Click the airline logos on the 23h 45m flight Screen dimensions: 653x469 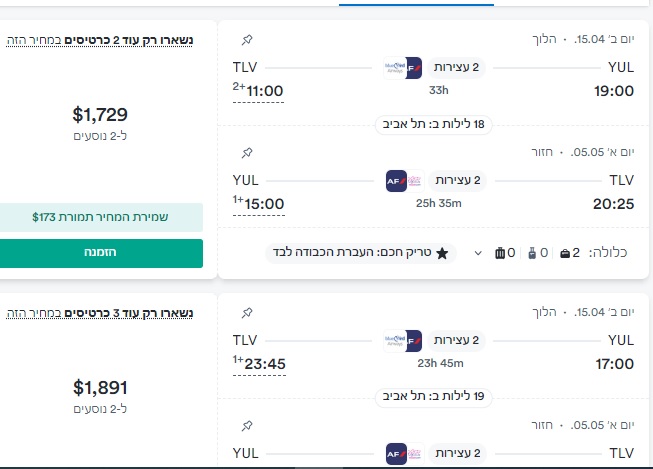(403, 340)
